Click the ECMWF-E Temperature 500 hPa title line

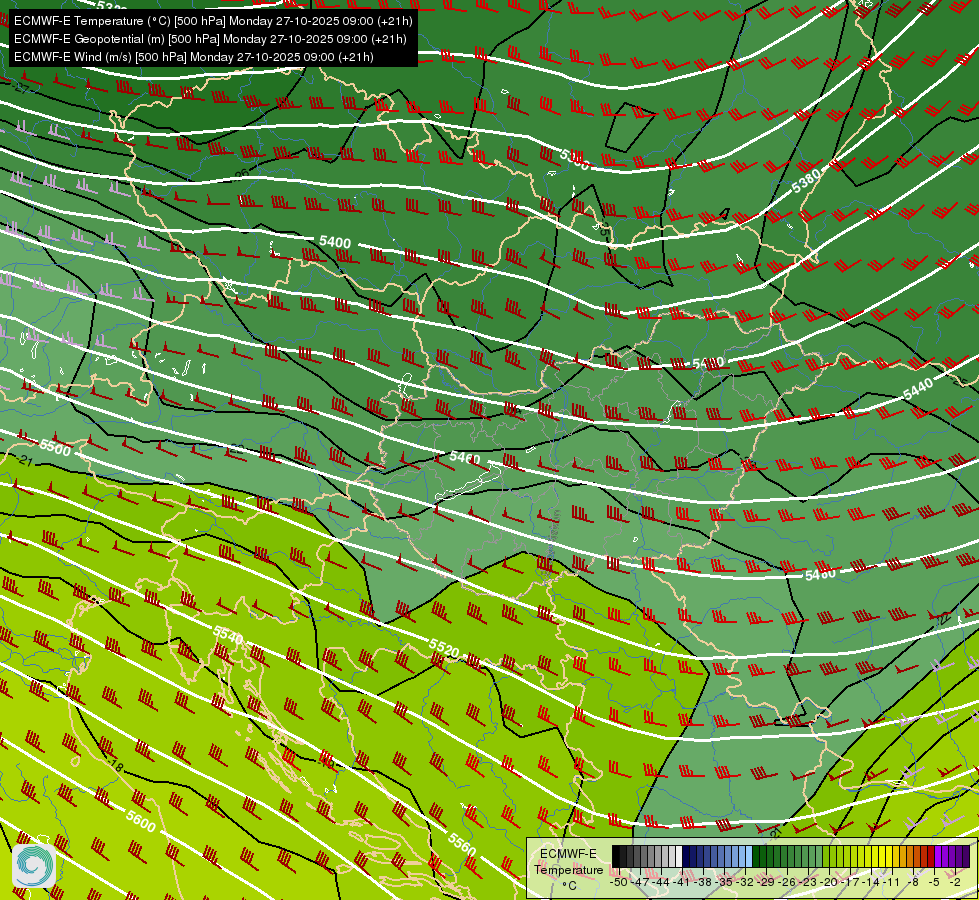(x=213, y=21)
